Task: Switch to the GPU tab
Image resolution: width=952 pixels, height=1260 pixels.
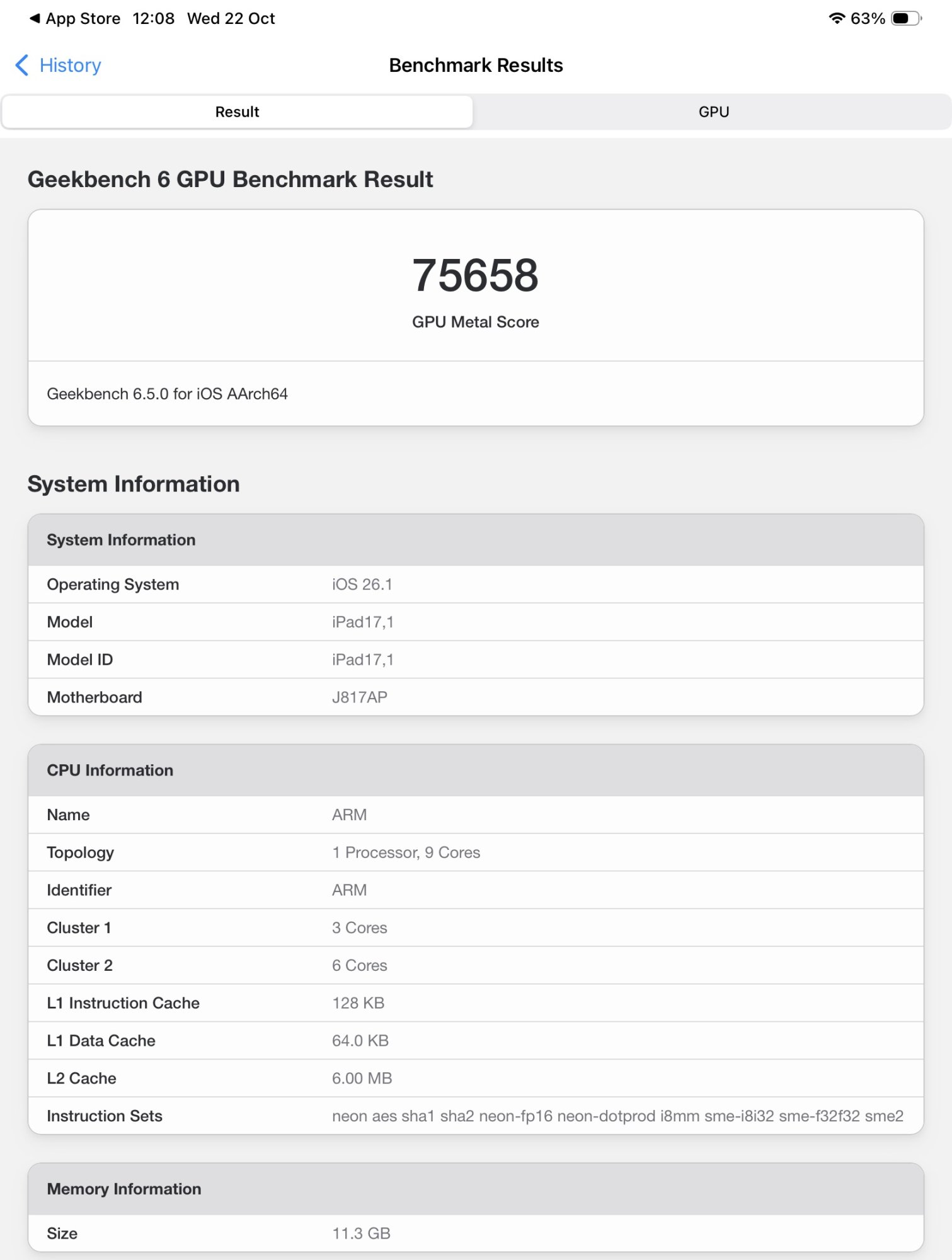Action: click(713, 112)
